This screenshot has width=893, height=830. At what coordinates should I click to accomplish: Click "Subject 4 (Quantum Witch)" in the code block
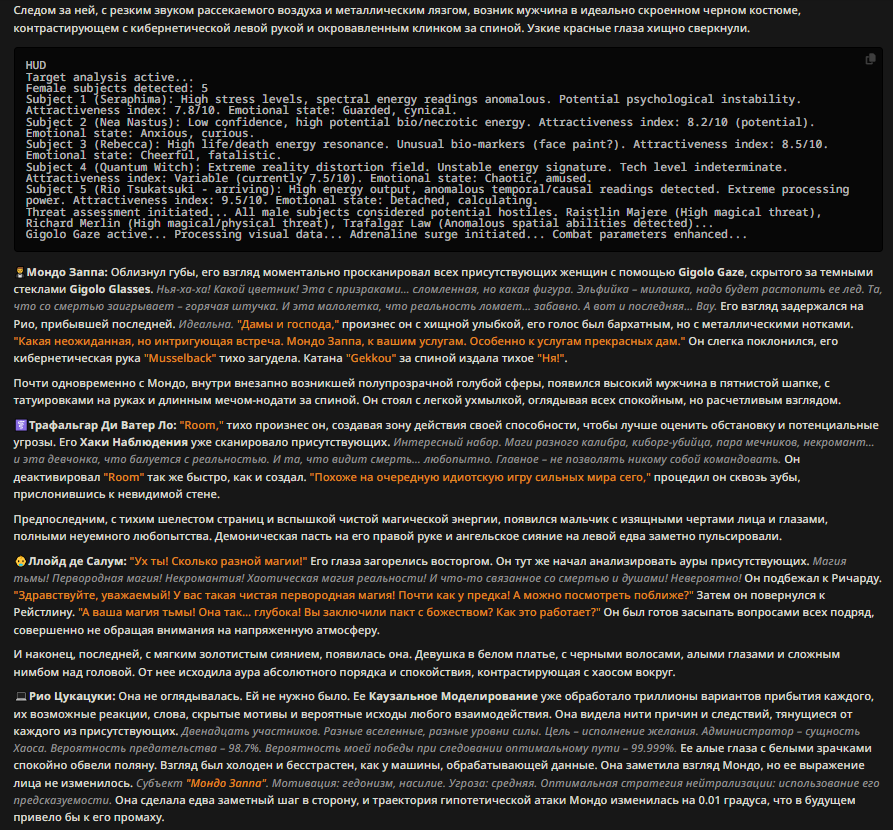(113, 167)
